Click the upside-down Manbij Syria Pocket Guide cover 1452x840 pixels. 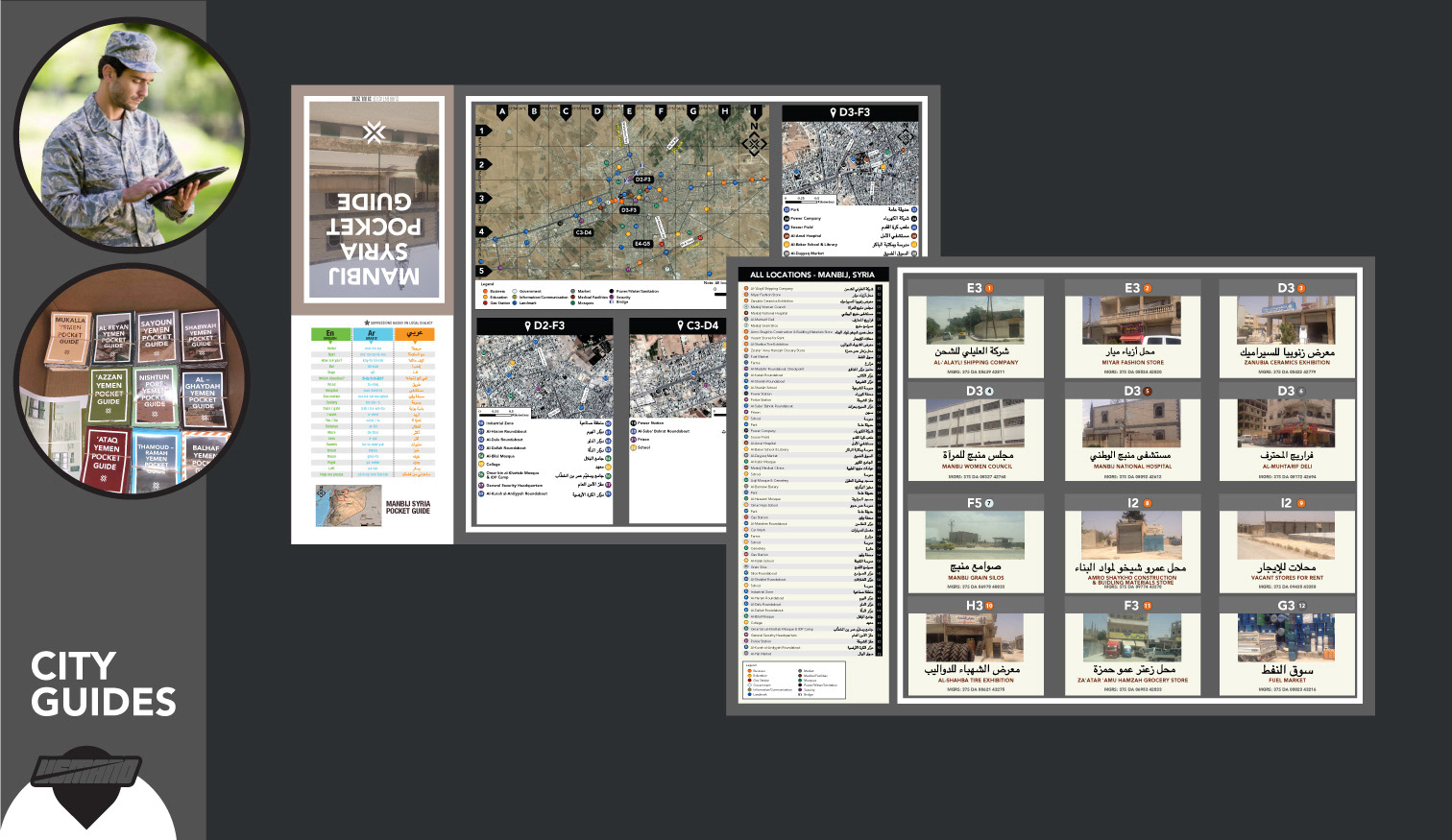[x=374, y=199]
